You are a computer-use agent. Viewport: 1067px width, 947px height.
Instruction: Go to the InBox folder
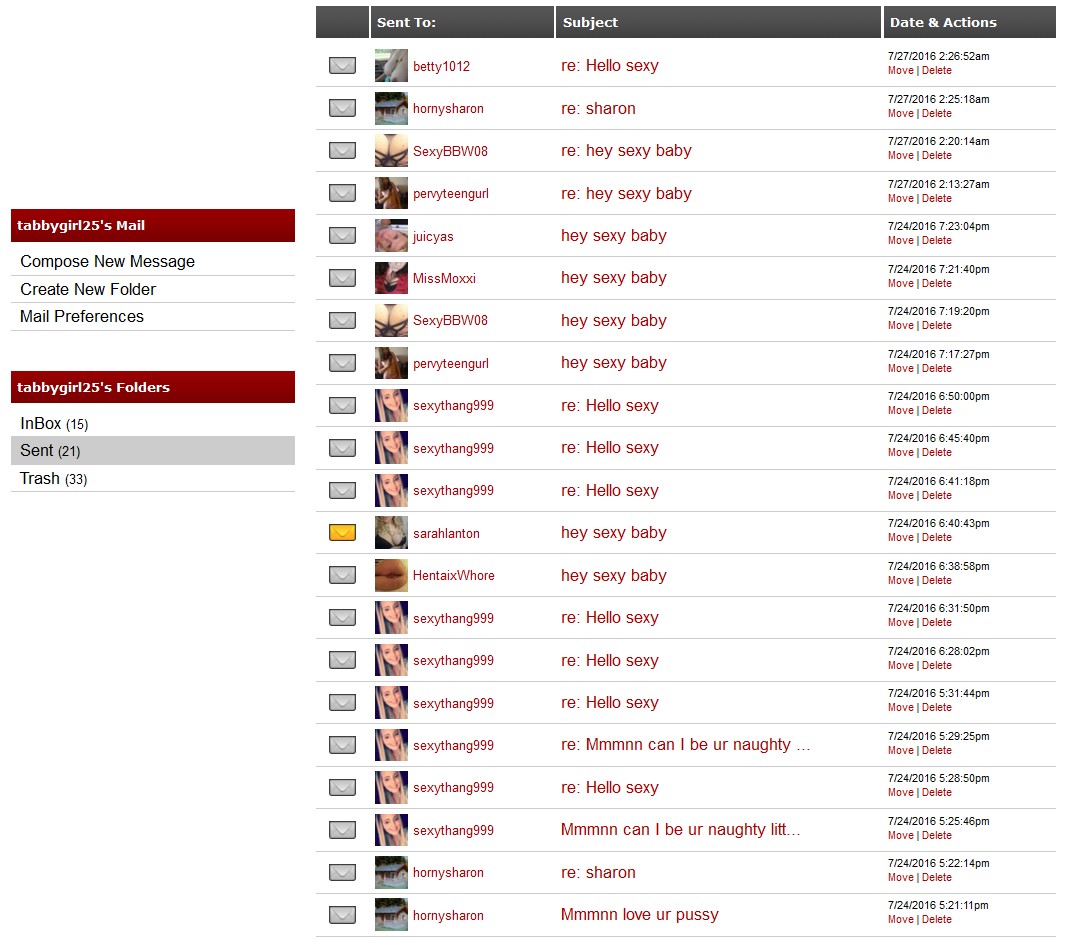pyautogui.click(x=41, y=424)
